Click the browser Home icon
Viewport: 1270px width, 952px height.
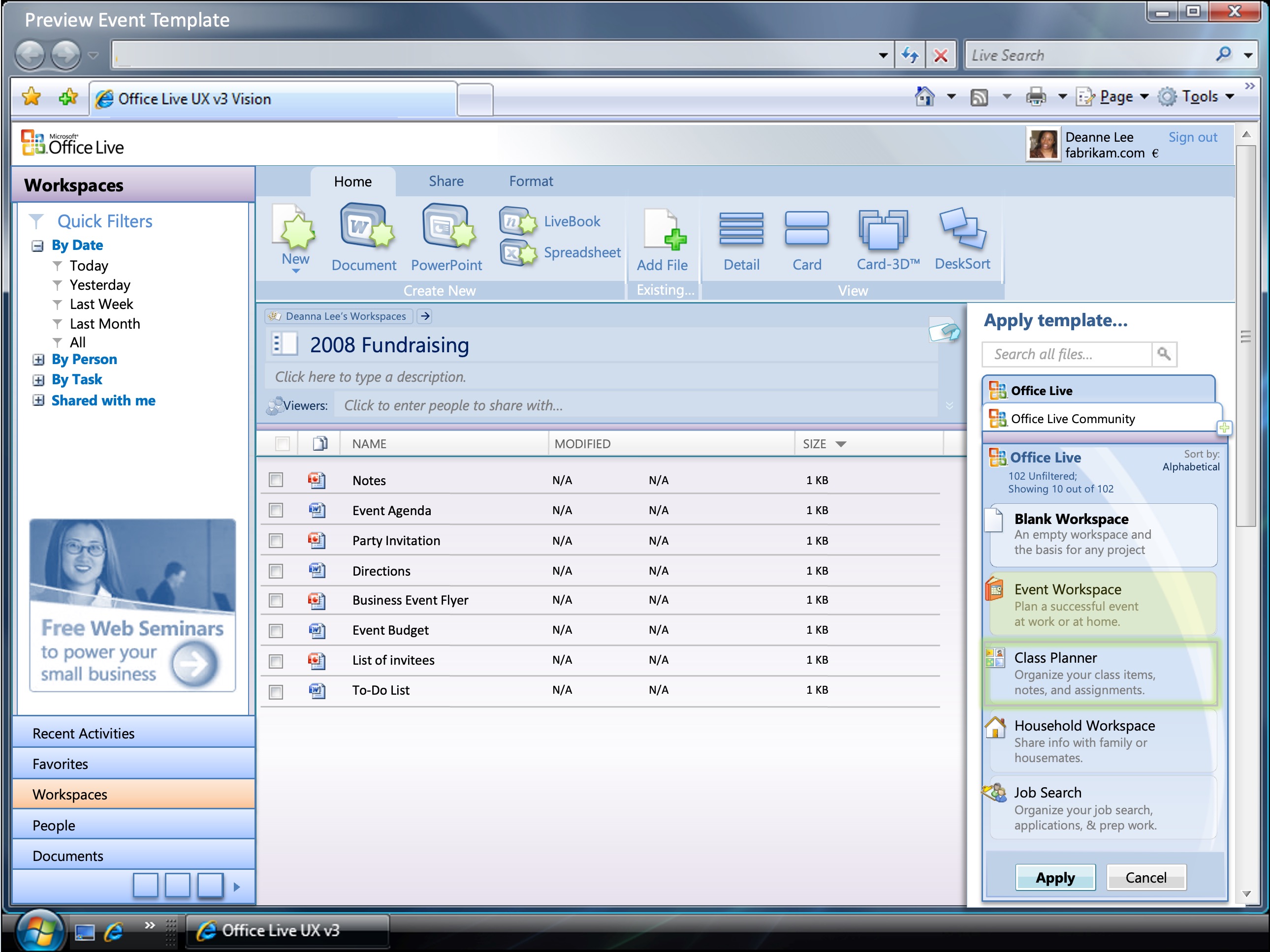[924, 96]
